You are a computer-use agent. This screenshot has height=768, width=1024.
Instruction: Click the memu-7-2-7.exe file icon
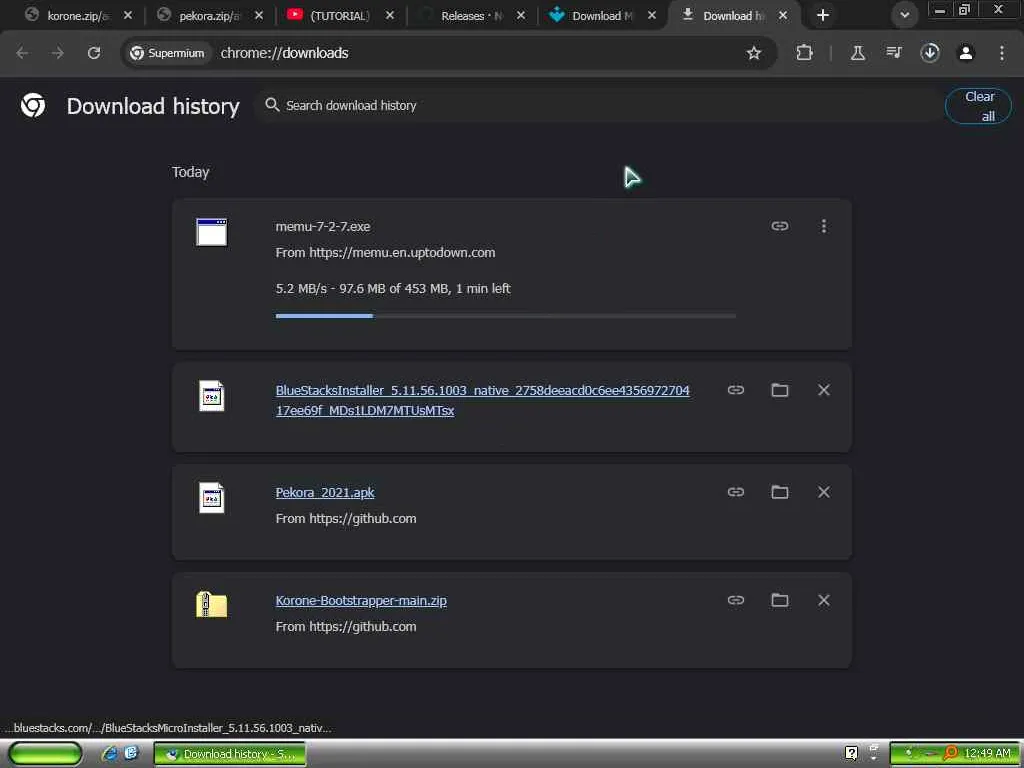click(212, 232)
